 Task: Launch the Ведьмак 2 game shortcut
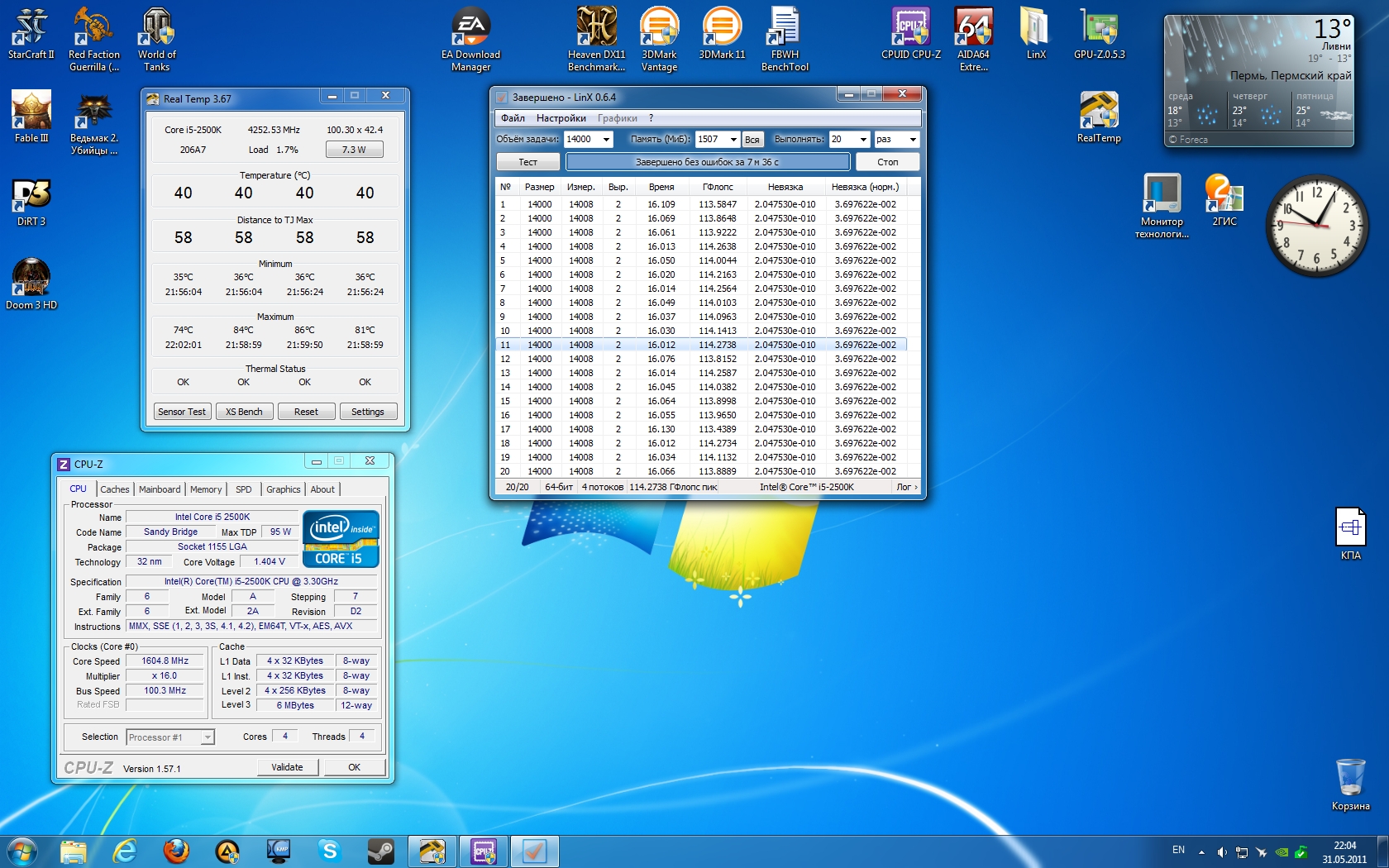coord(93,124)
